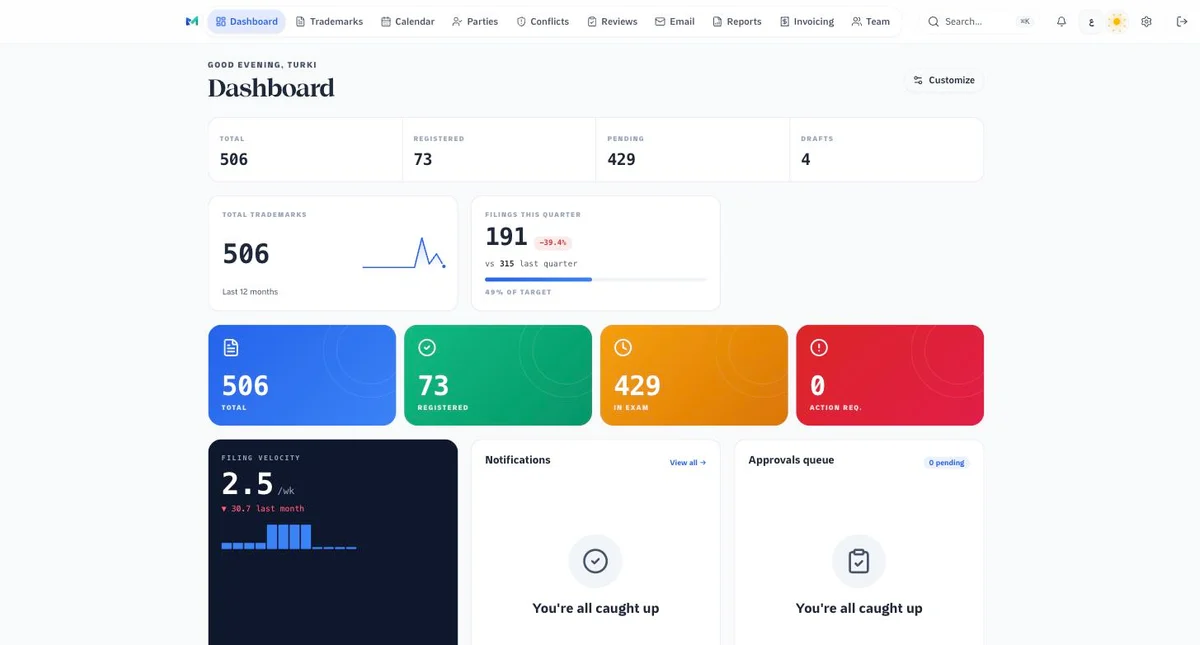Open the Trademarks tab
1200x645 pixels.
(329, 21)
